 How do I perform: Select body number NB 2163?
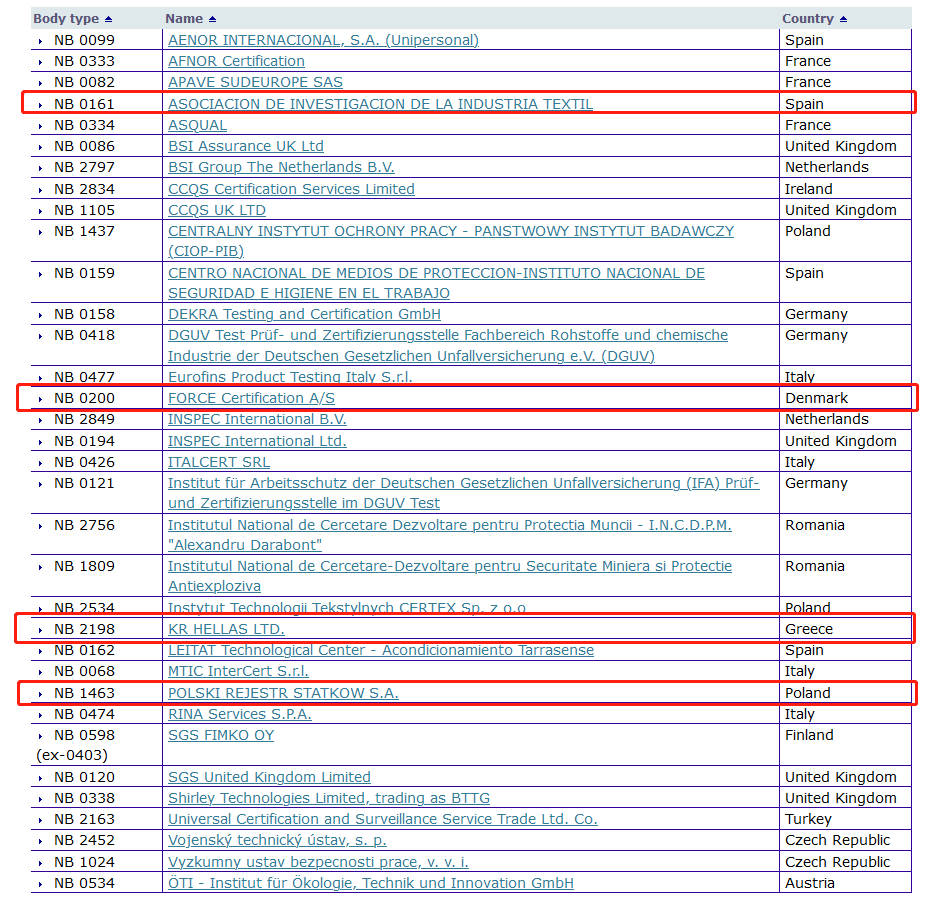click(x=84, y=819)
